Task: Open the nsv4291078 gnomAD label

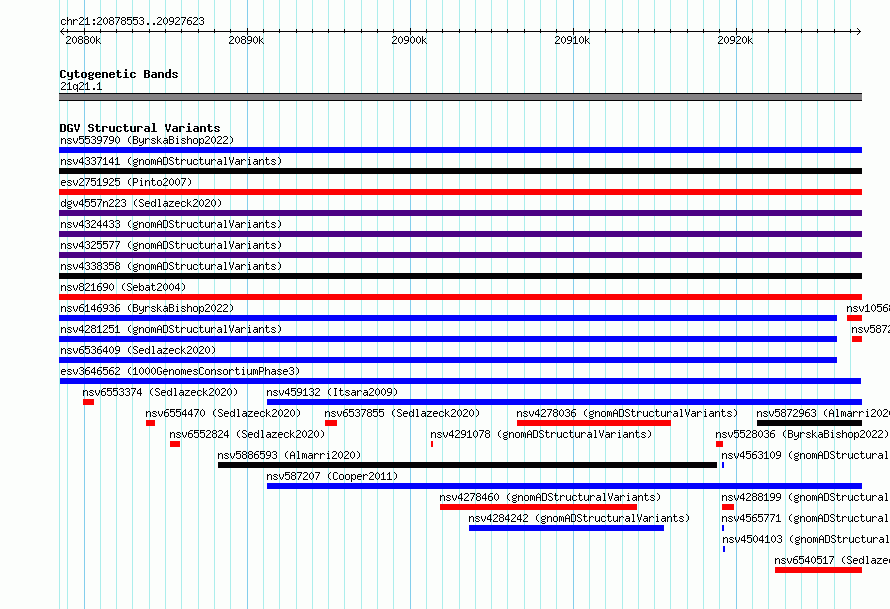Action: (x=541, y=434)
